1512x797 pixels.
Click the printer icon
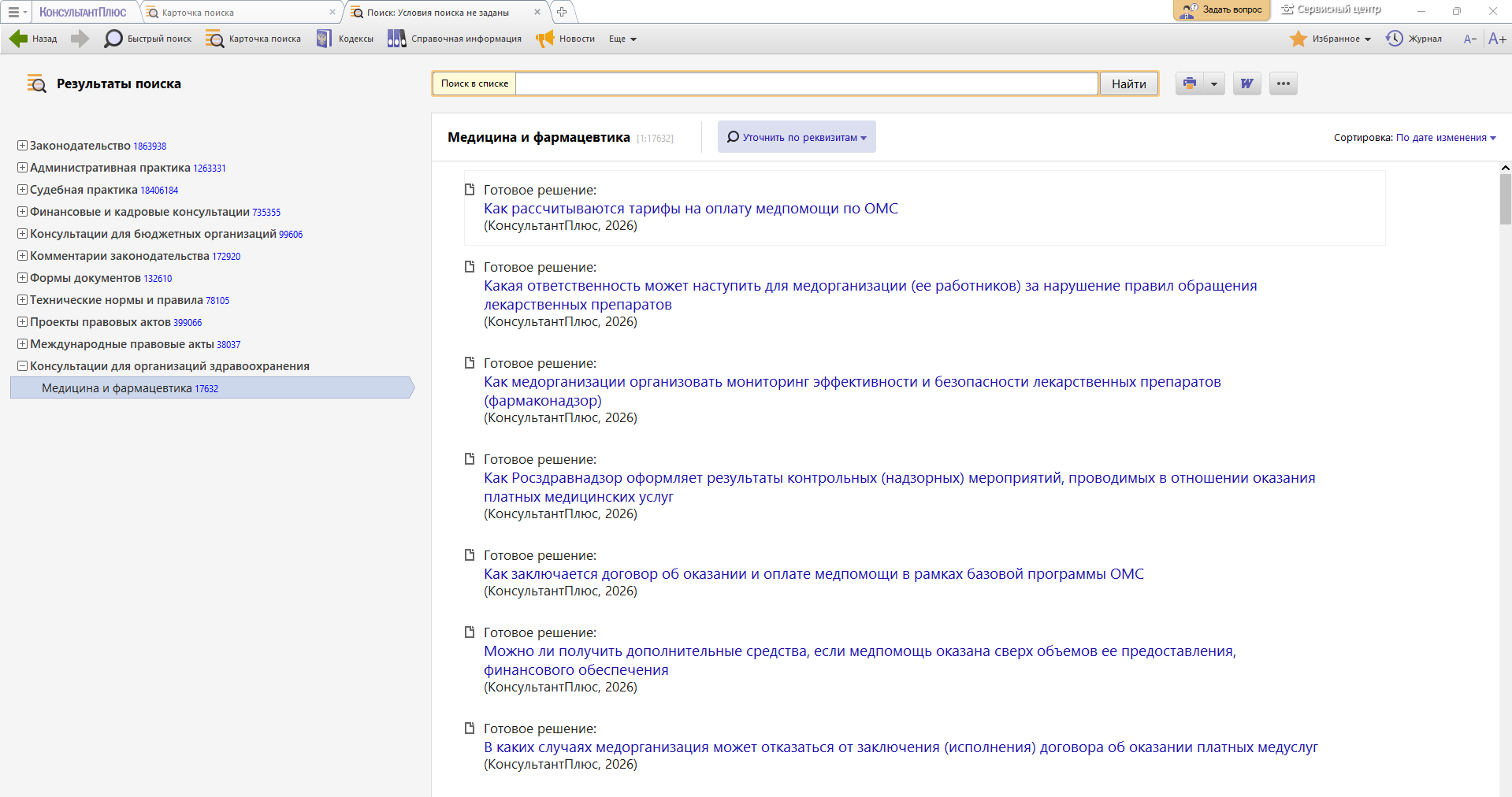(1190, 83)
